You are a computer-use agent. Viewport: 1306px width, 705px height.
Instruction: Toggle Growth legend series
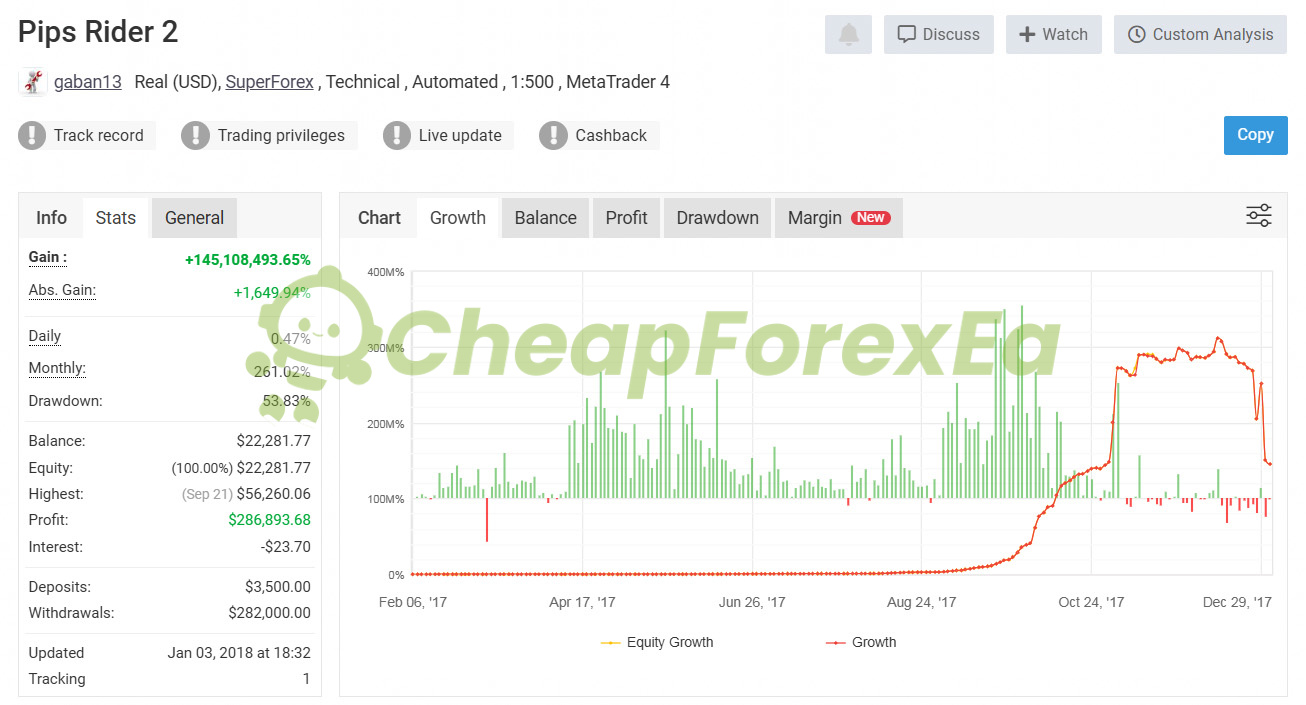point(861,642)
